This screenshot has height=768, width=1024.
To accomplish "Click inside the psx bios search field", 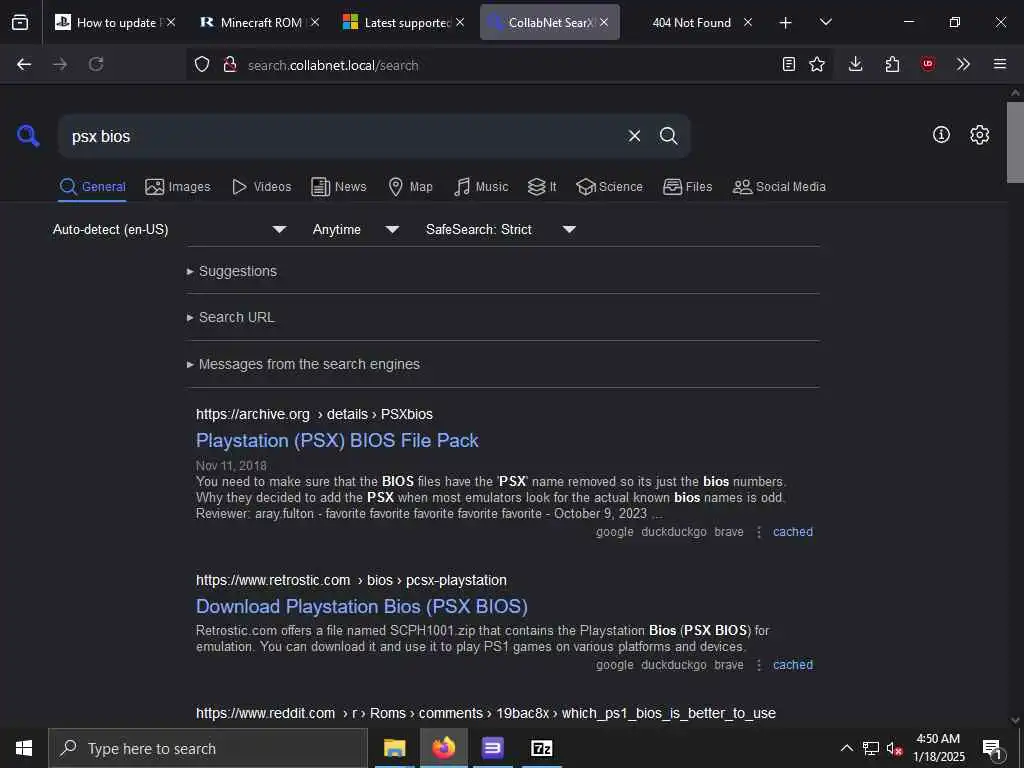I will point(340,136).
